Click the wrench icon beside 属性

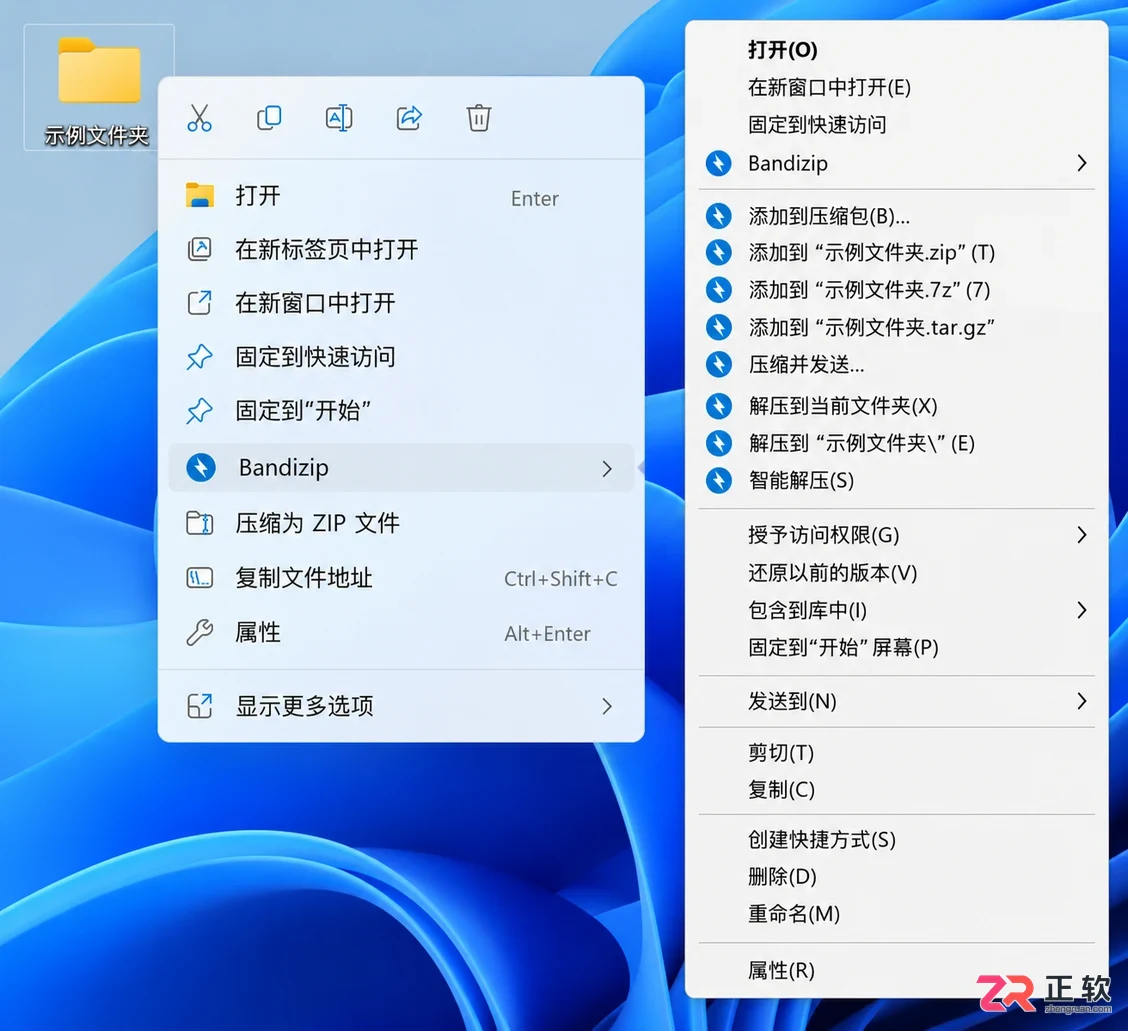pyautogui.click(x=199, y=632)
